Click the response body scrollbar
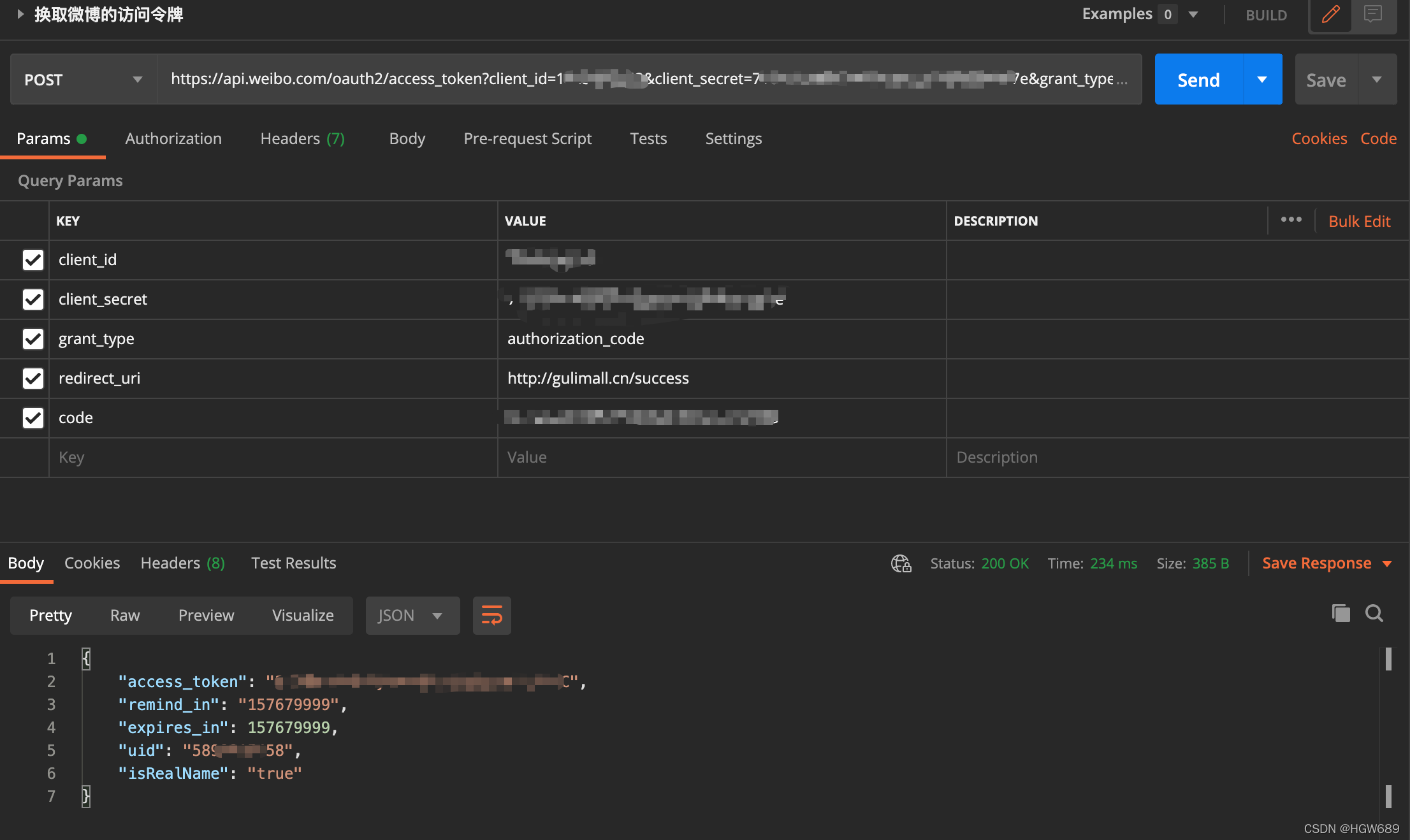Viewport: 1410px width, 840px height. tap(1388, 728)
